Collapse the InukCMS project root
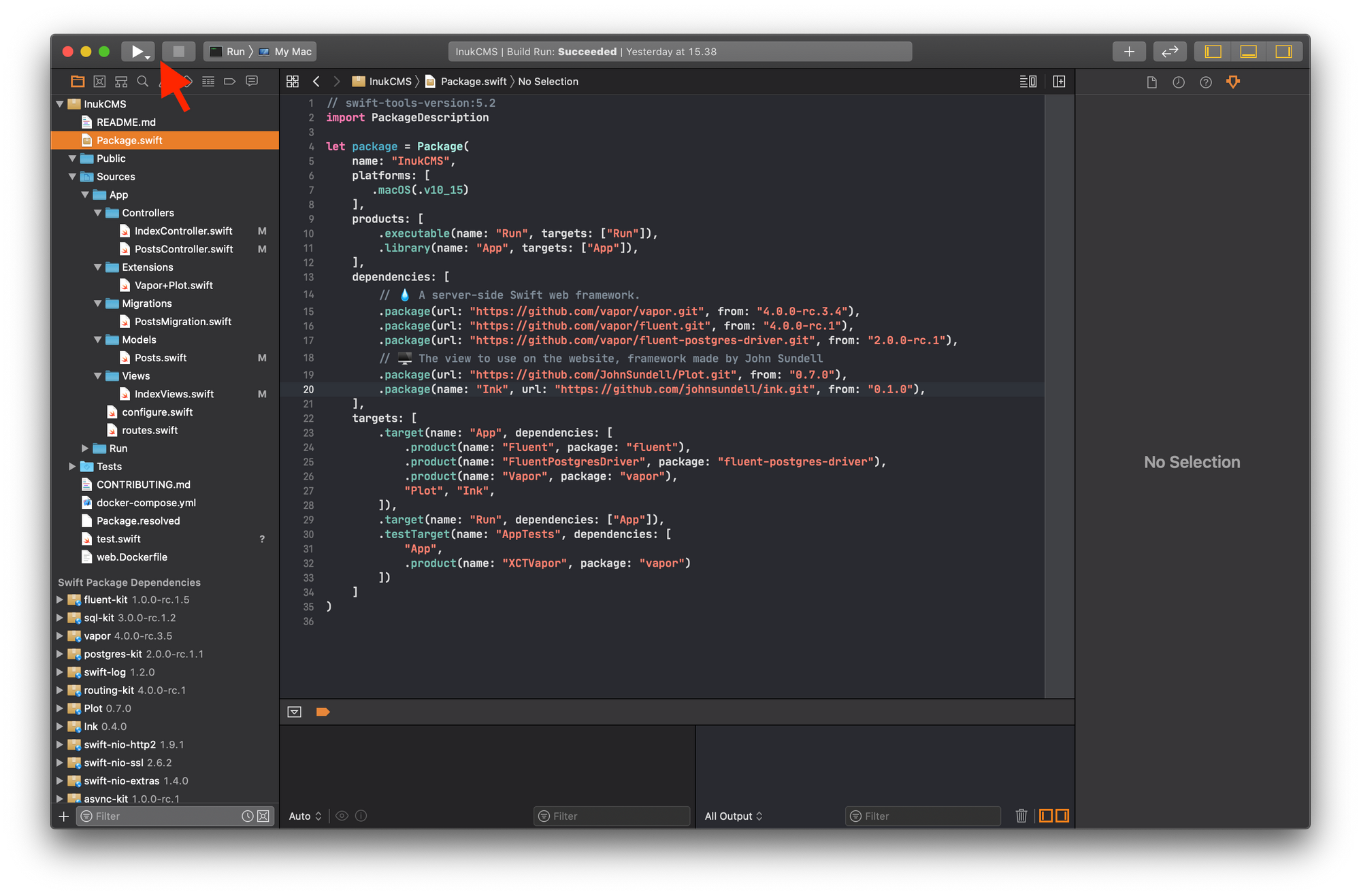Screen dimensions: 1361x896 60,104
